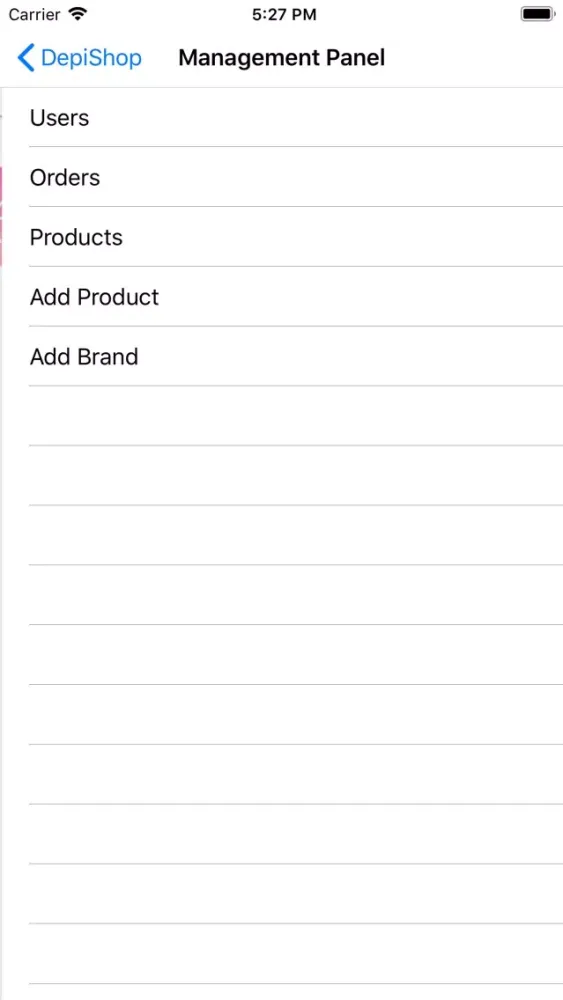Click the Wi-Fi signal icon in status bar

(x=78, y=14)
